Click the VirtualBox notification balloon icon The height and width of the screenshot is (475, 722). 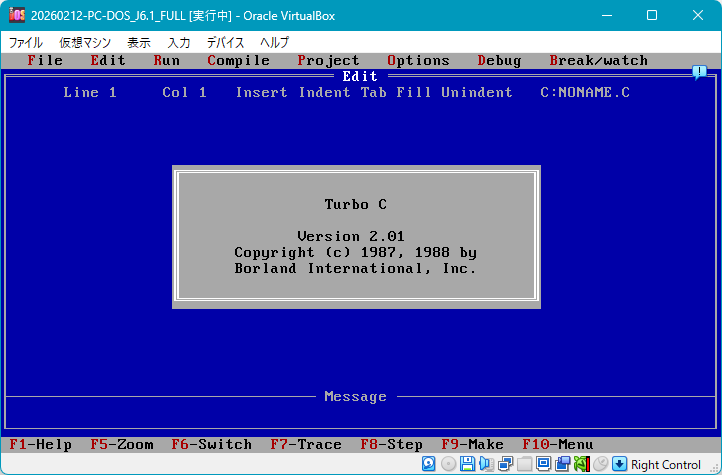[x=699, y=72]
